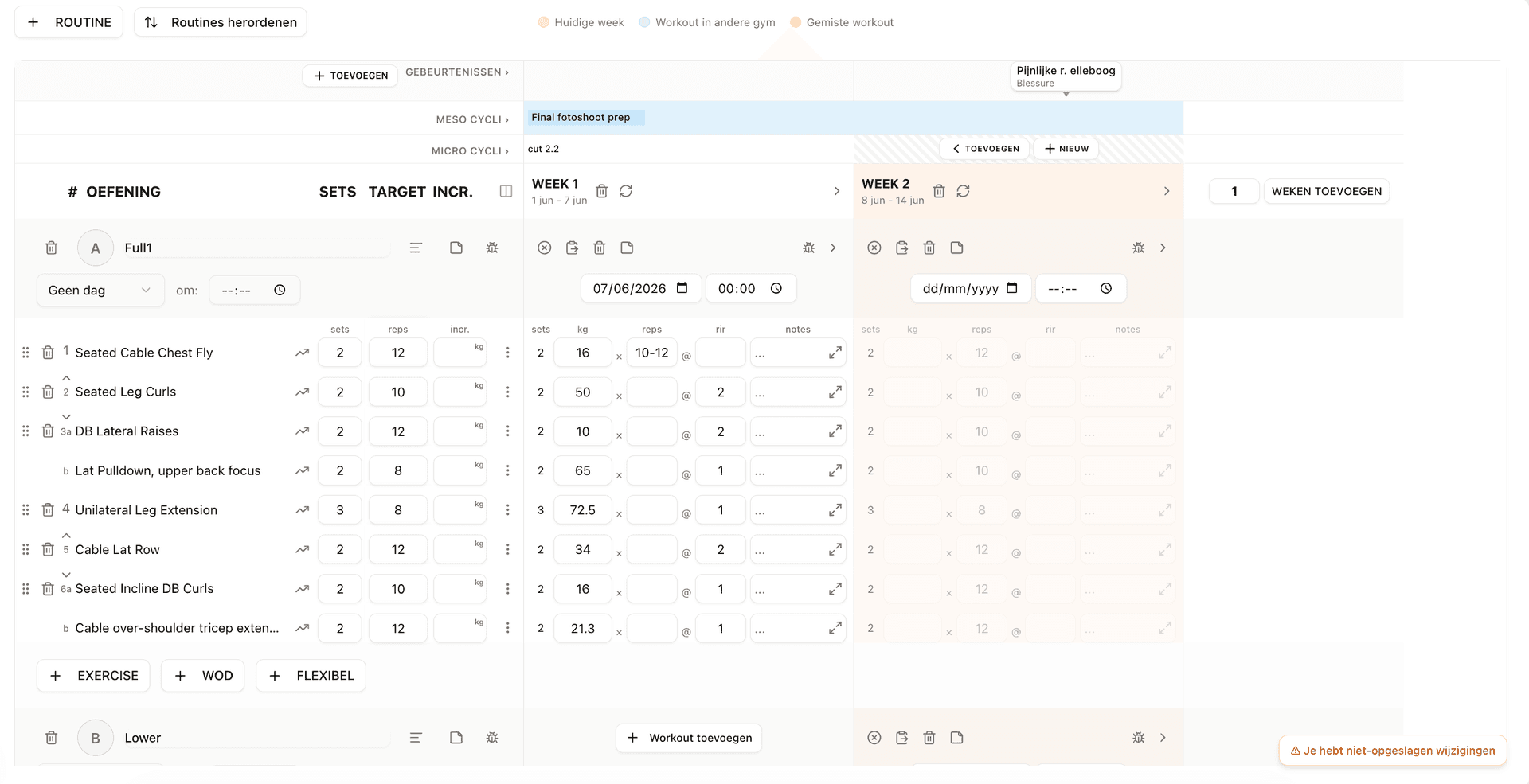Click Routines herordenen button
The image size is (1529, 784).
coord(220,22)
